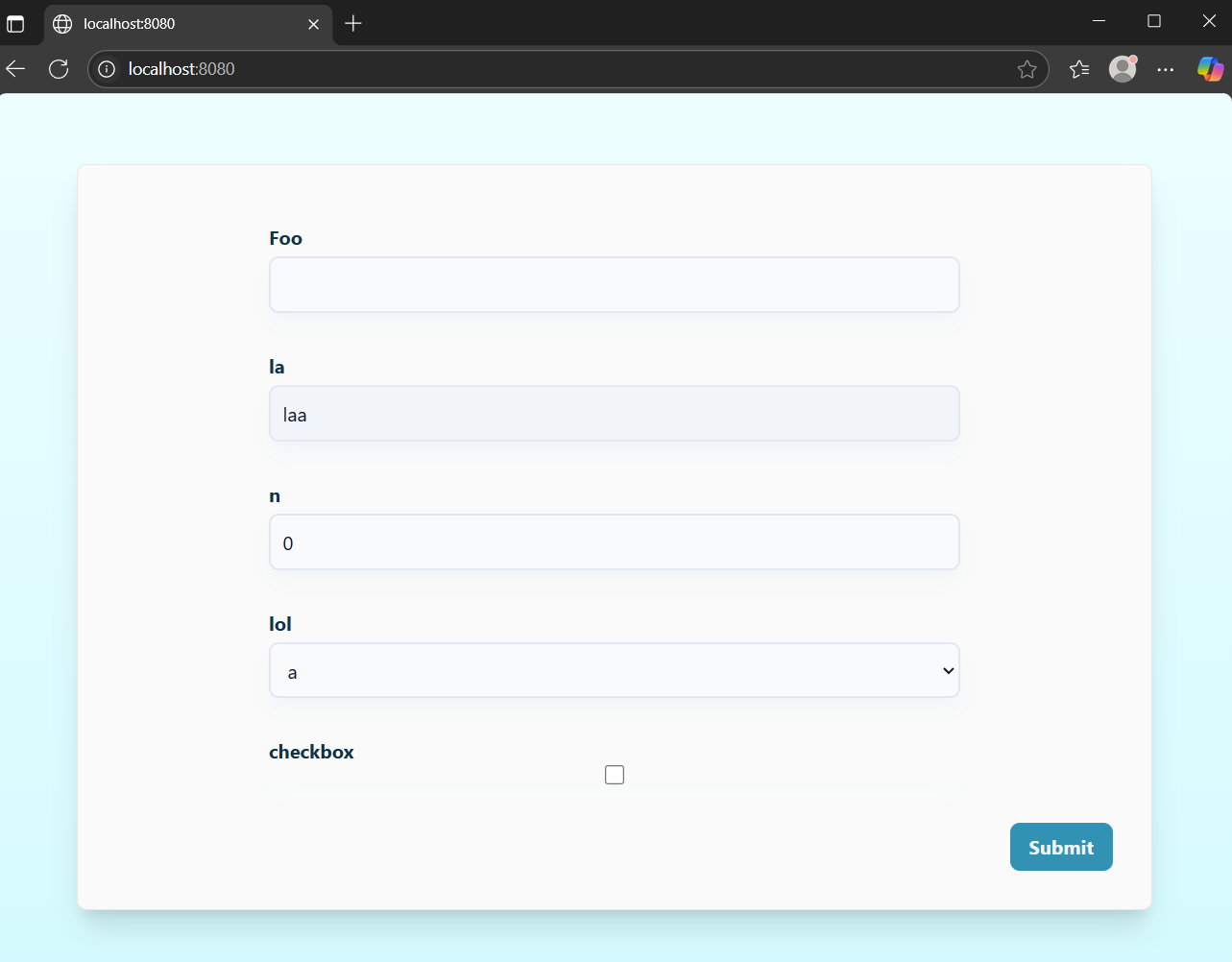Screen dimensions: 1232x962
Task: Click the address bar showing localhost:8080
Action: pyautogui.click(x=567, y=69)
